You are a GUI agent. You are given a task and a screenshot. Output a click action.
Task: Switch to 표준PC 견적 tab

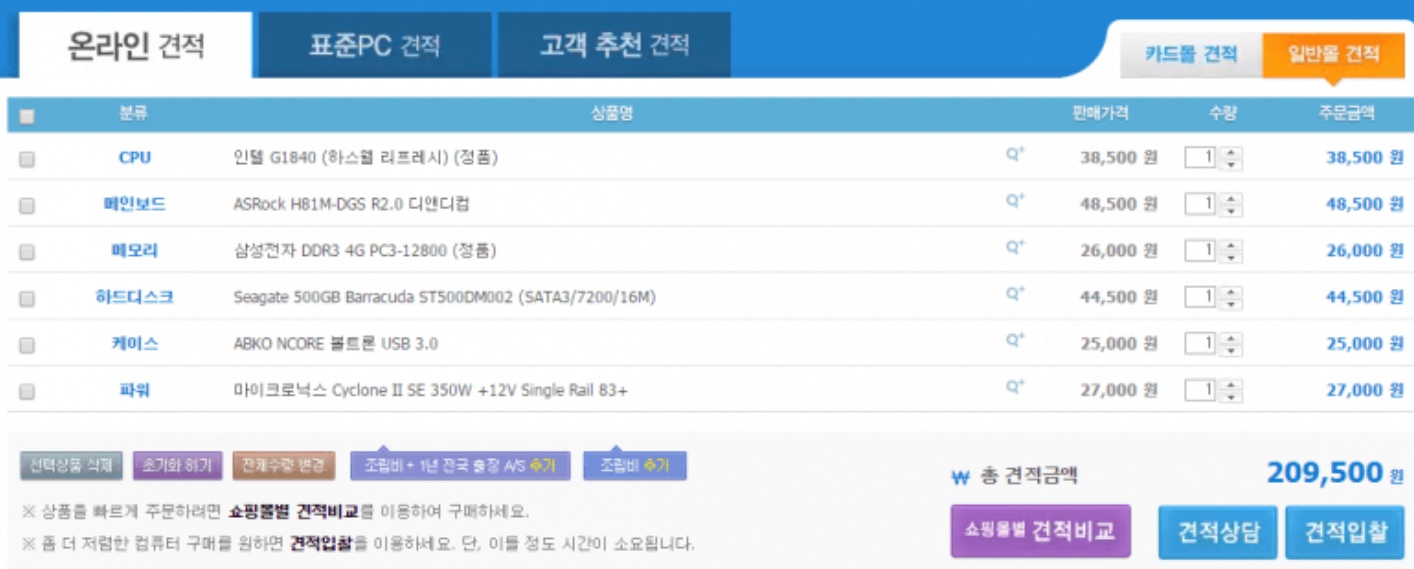375,45
